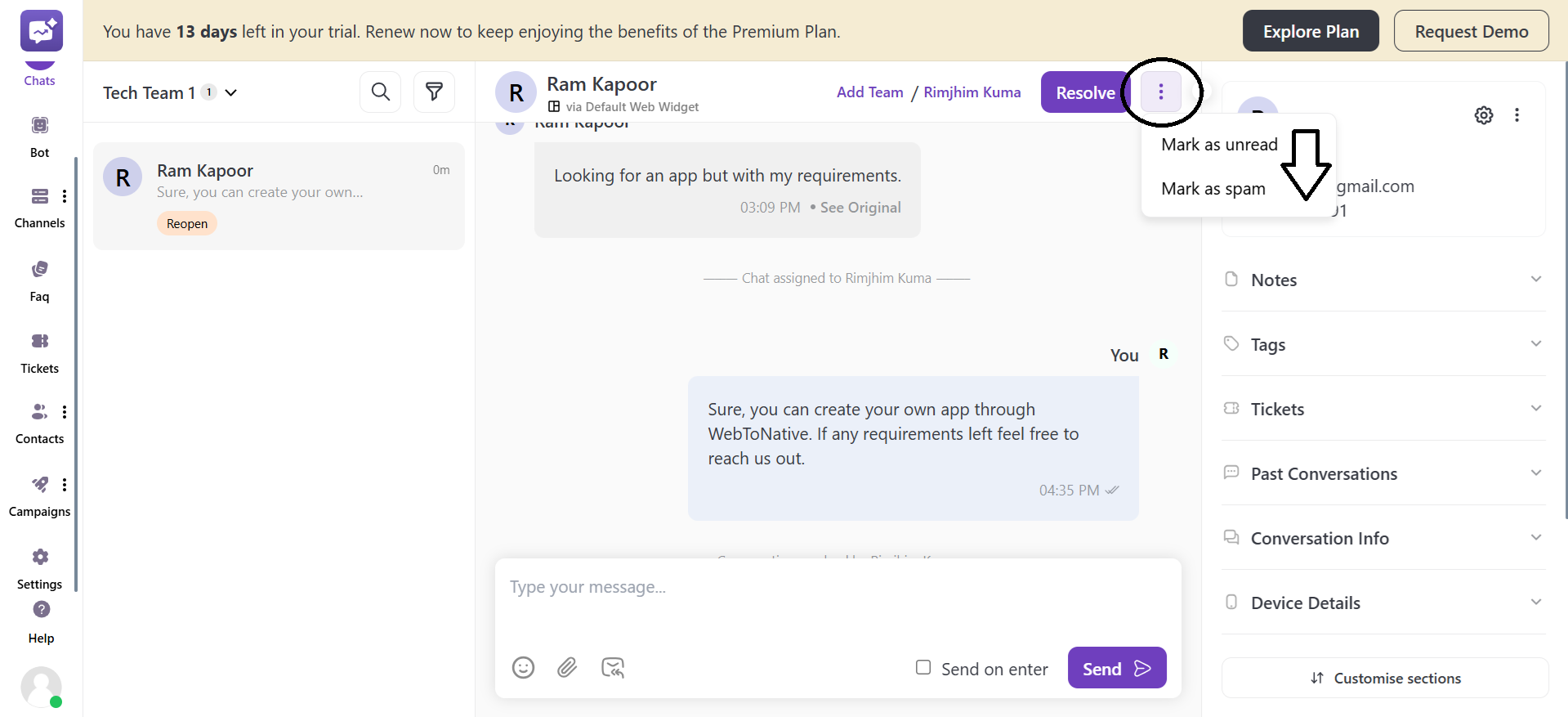
Task: Click Rimjhim Kuma assignee link
Action: point(972,92)
